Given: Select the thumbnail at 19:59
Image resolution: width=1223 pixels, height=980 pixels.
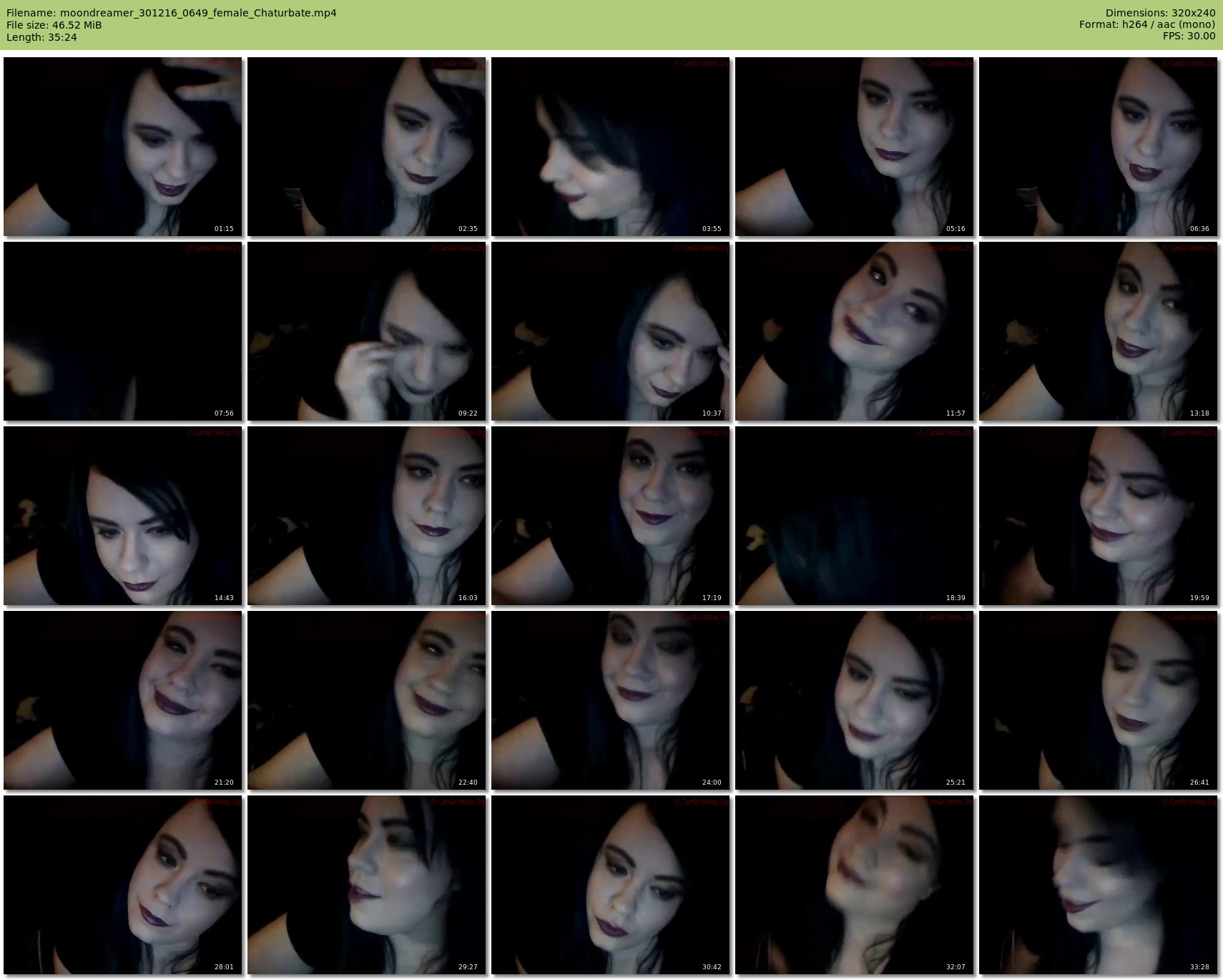Looking at the screenshot, I should [1099, 516].
